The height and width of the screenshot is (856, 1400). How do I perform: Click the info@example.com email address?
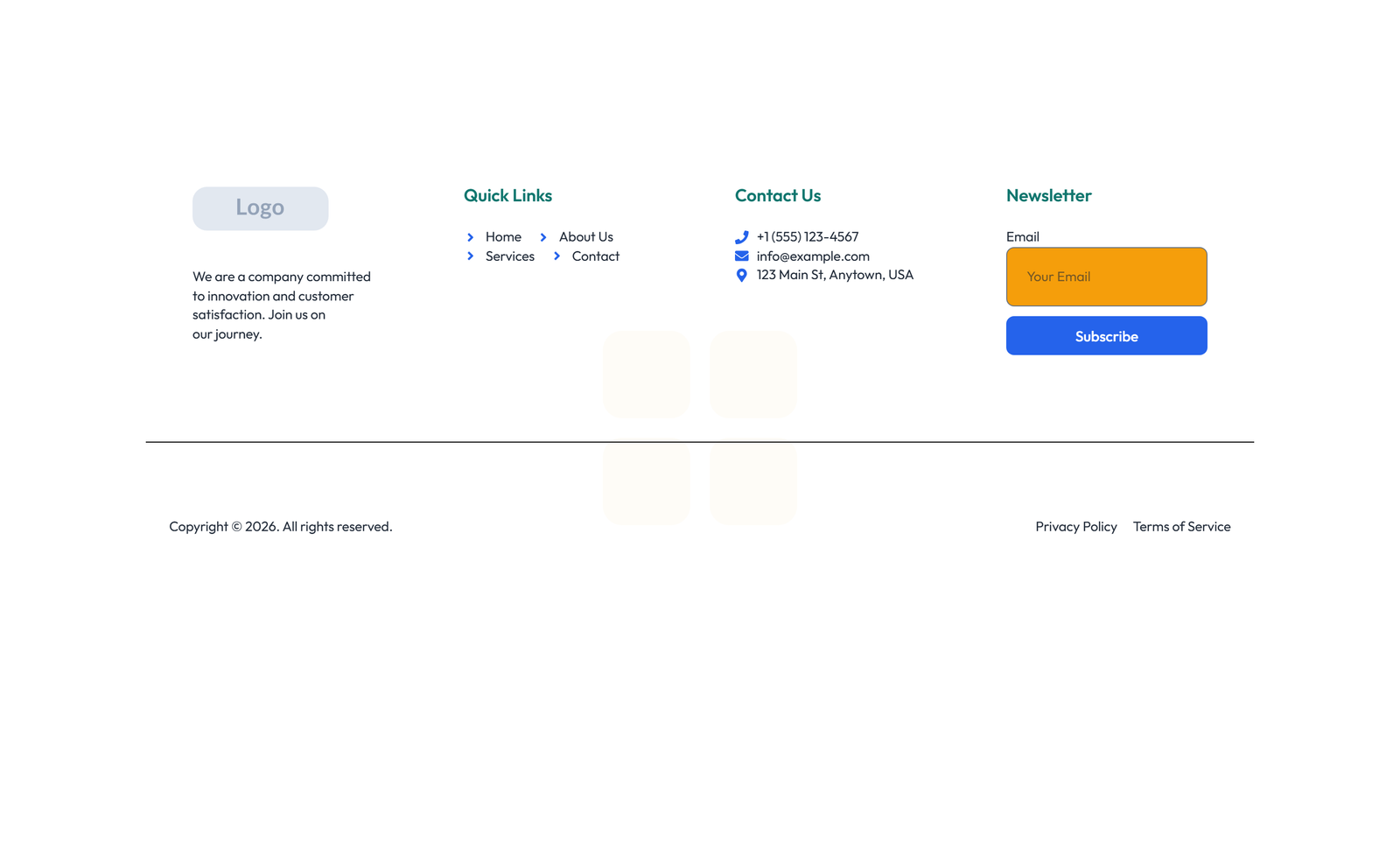coord(813,256)
